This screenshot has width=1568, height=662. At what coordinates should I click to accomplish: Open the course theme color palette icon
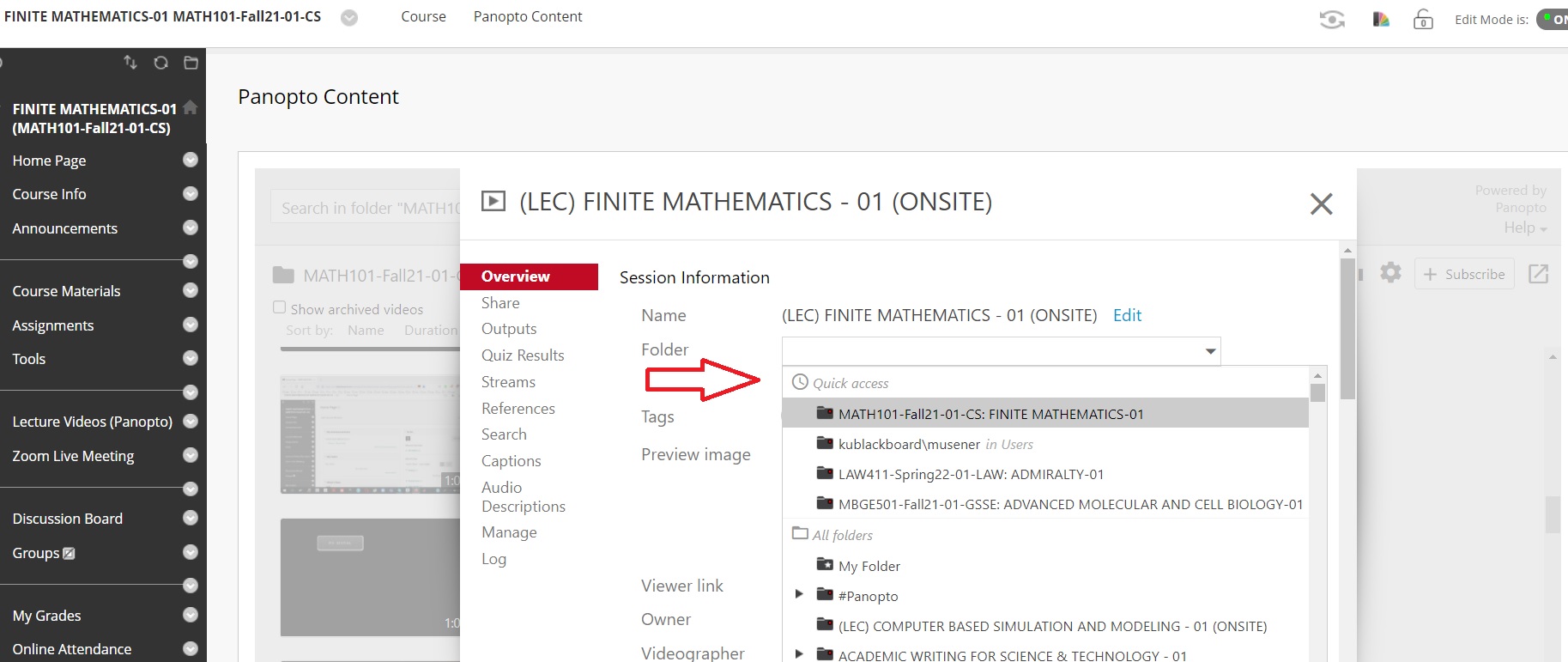1381,19
